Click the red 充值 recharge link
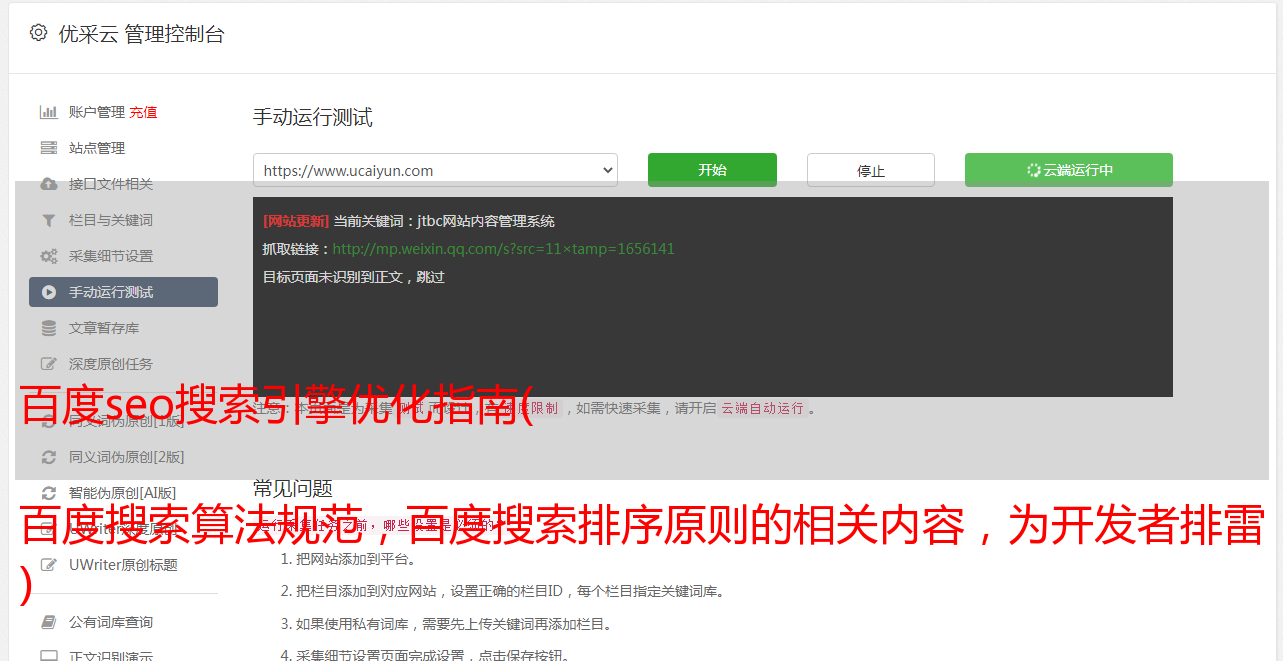The image size is (1283, 661). pos(143,112)
